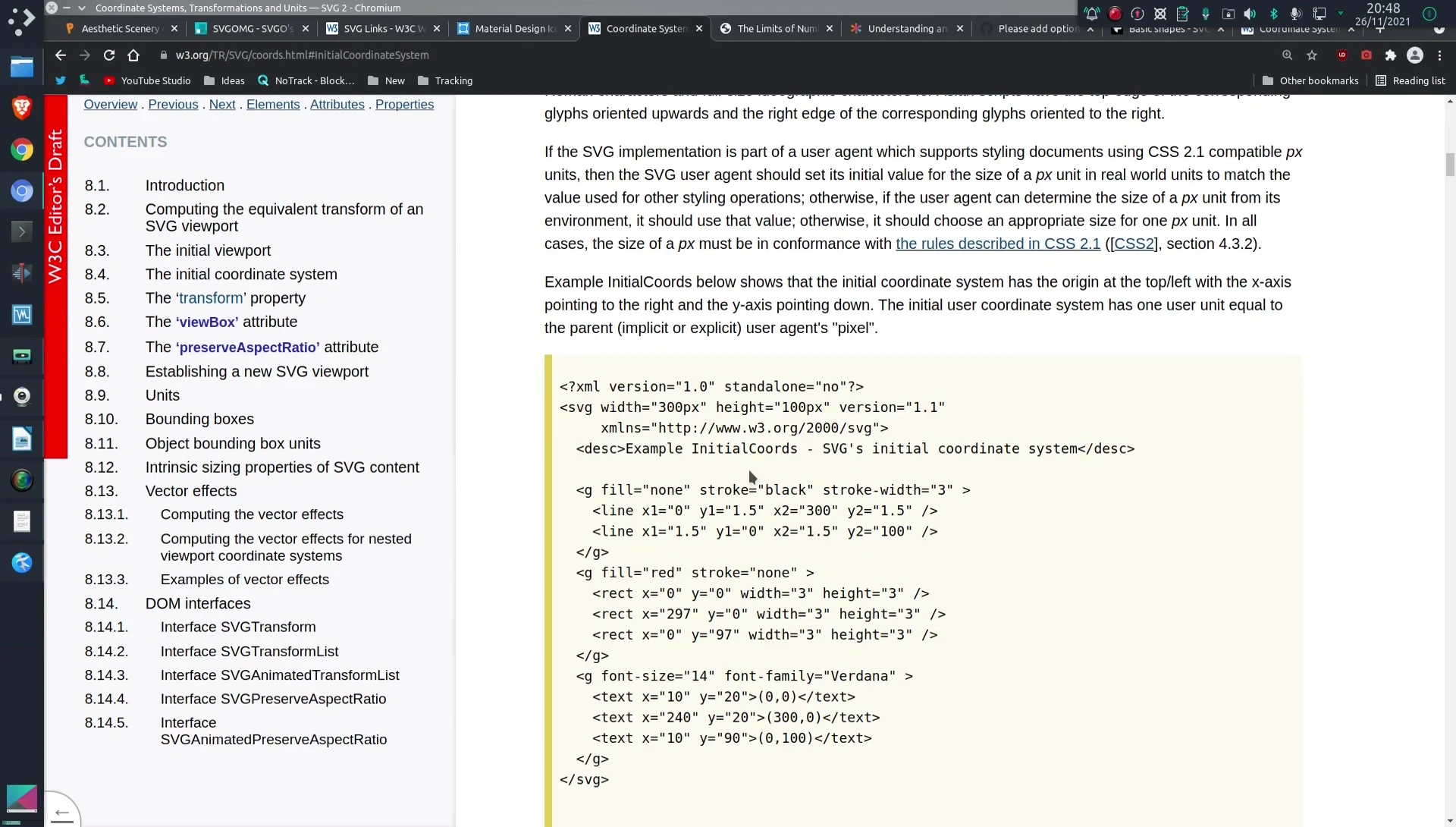Open the uBlock Origin extension
1456x827 pixels.
click(1342, 55)
